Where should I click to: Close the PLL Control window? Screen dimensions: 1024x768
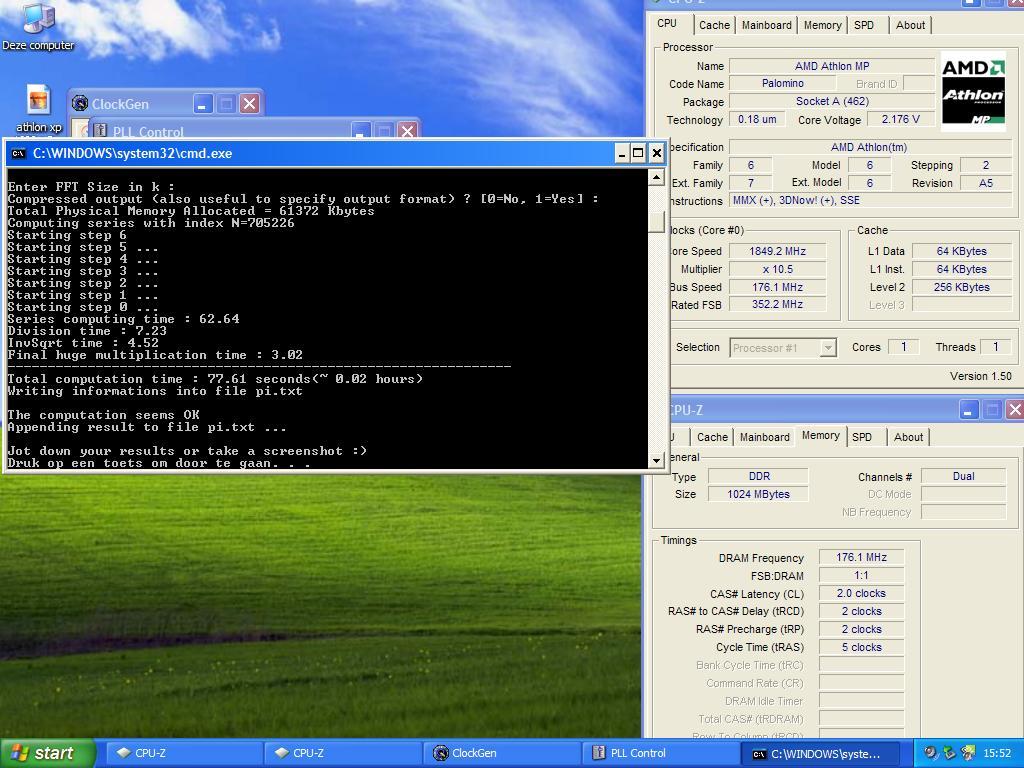click(x=408, y=130)
